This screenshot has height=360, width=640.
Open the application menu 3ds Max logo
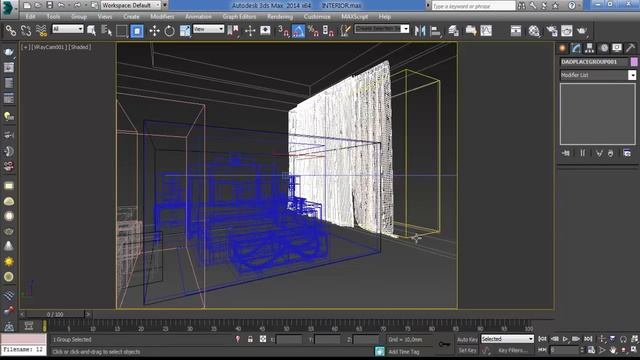(x=8, y=9)
